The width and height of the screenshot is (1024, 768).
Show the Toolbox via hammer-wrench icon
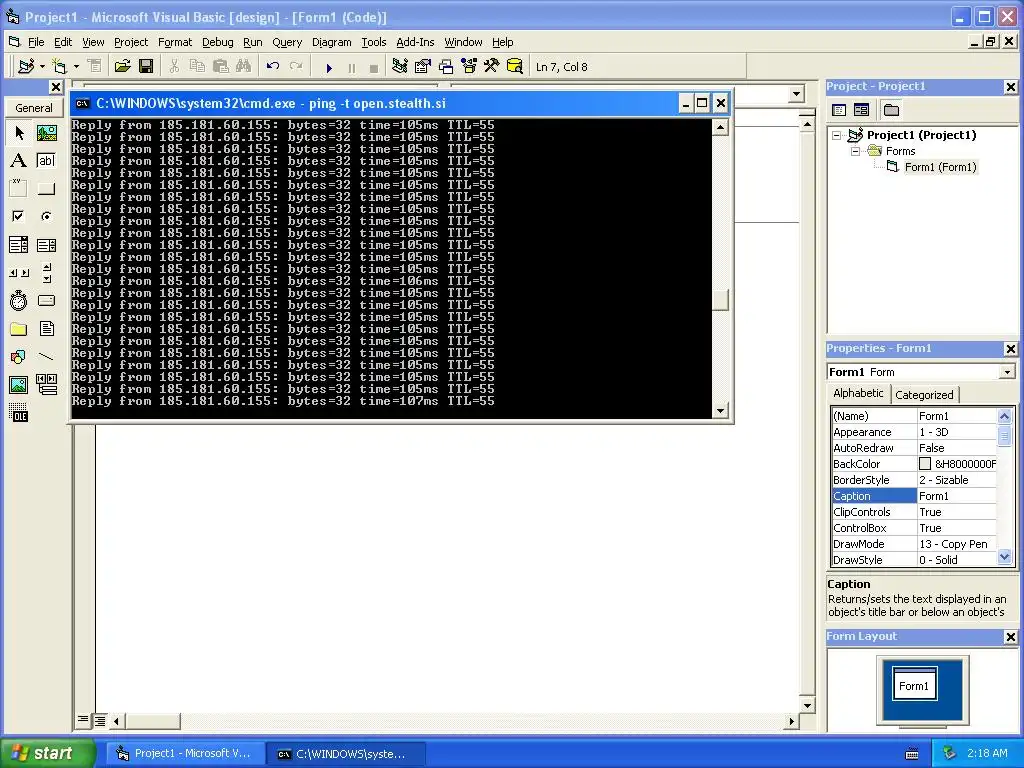492,66
